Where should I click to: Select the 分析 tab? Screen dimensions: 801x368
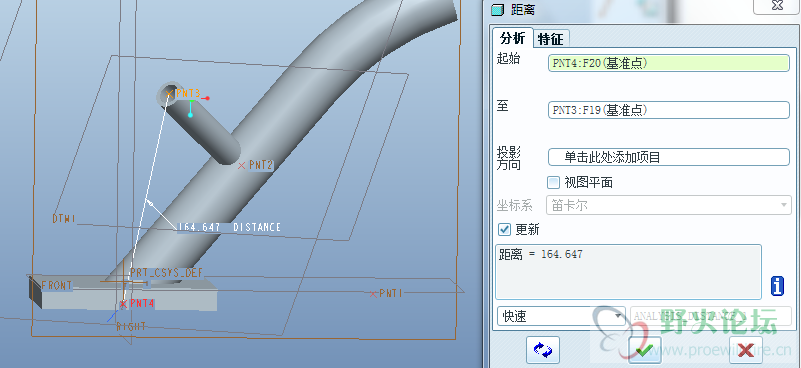(x=512, y=38)
